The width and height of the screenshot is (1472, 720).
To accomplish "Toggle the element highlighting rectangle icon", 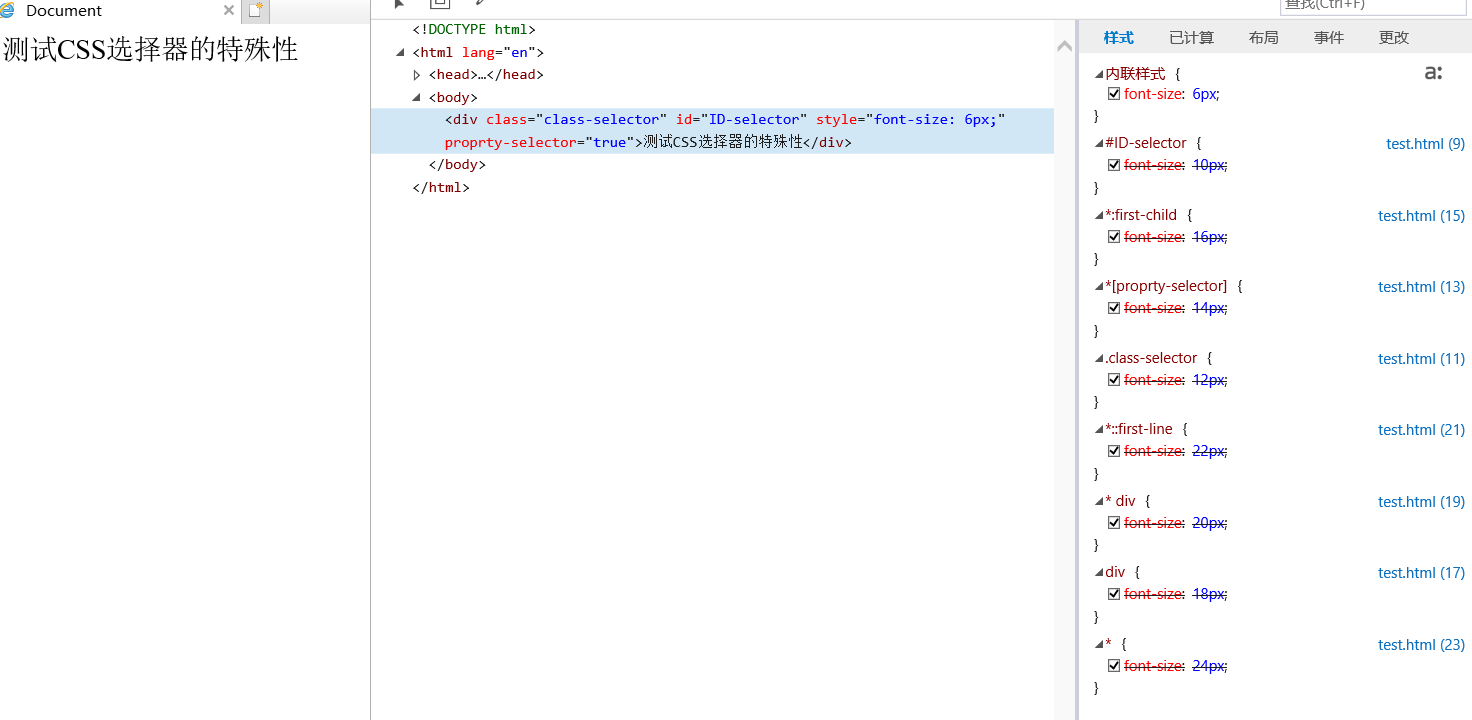I will click(x=440, y=4).
